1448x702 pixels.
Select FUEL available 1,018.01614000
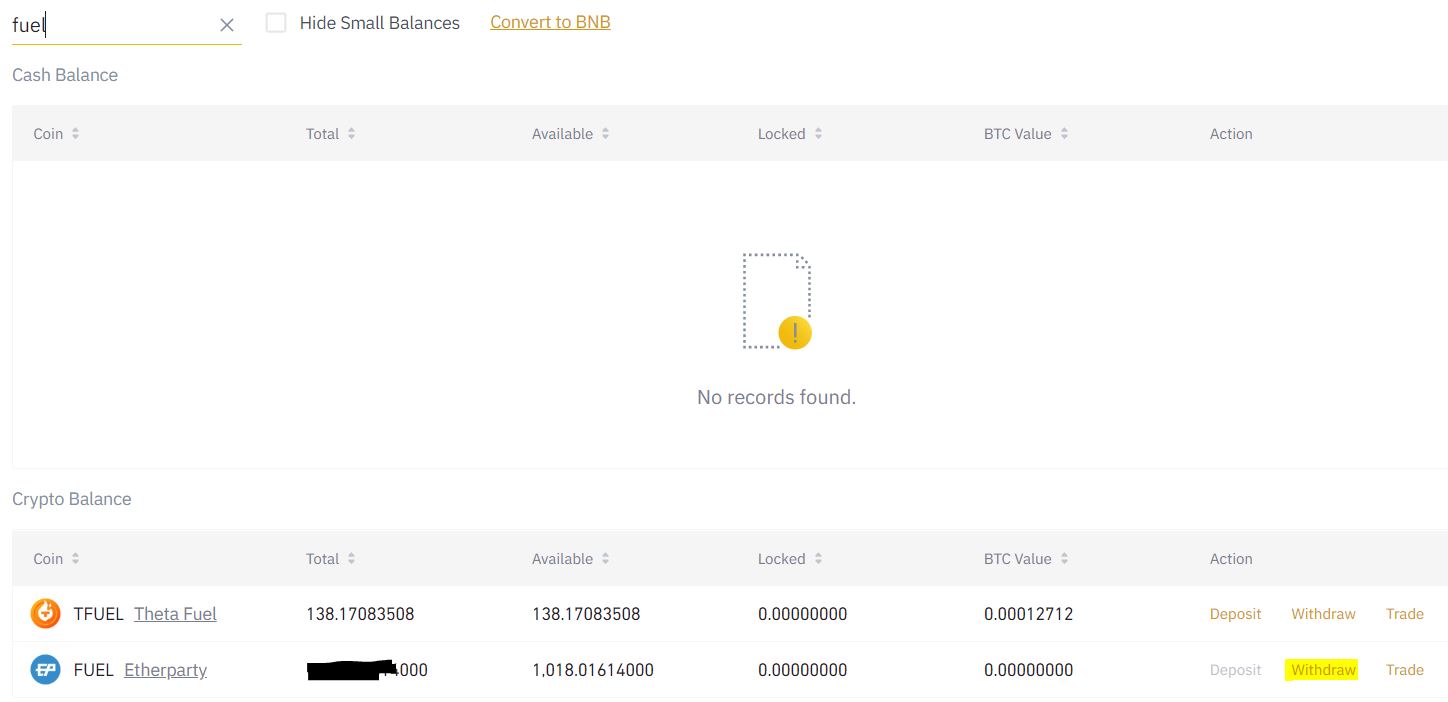coord(593,670)
